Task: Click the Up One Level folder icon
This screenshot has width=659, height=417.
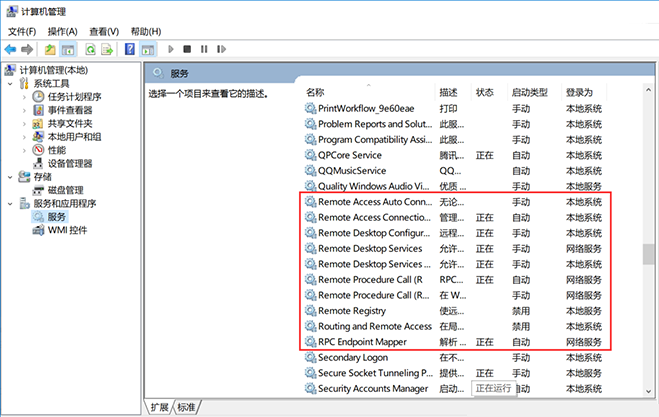Action: pos(50,49)
